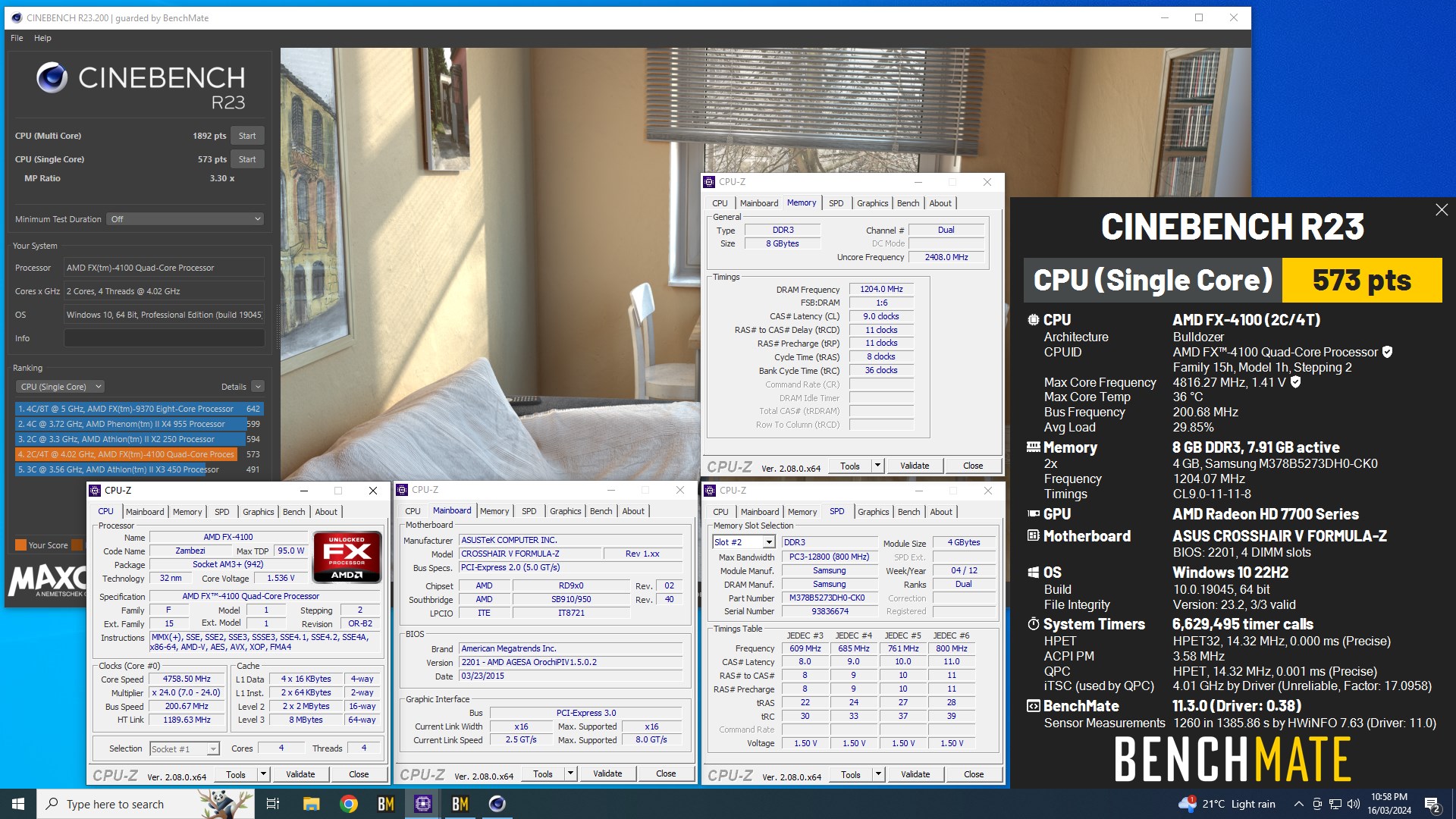Open the Windows Start menu
Viewport: 1456px width, 819px height.
pos(18,804)
